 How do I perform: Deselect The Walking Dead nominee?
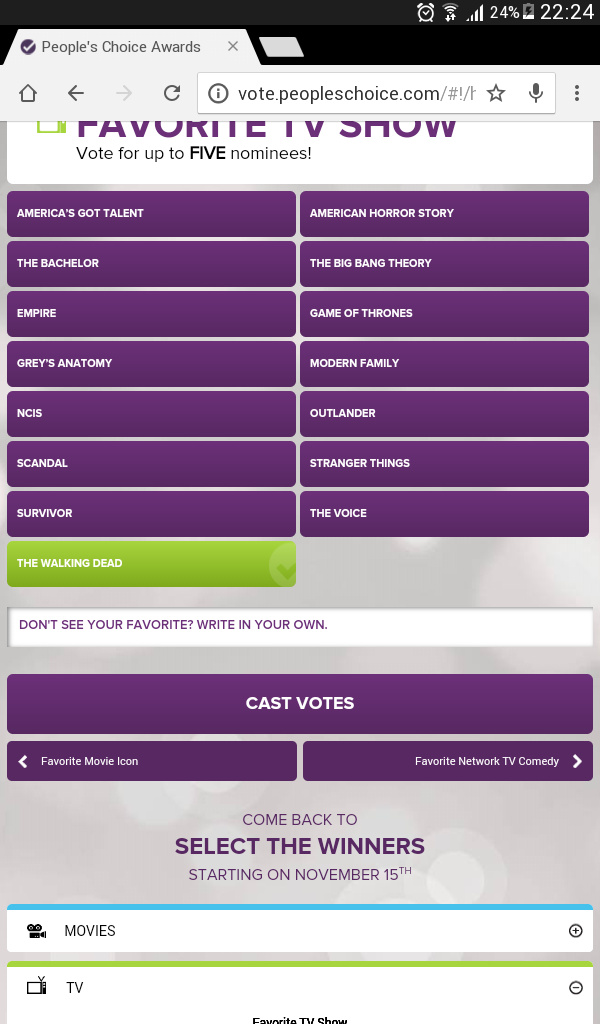(151, 564)
